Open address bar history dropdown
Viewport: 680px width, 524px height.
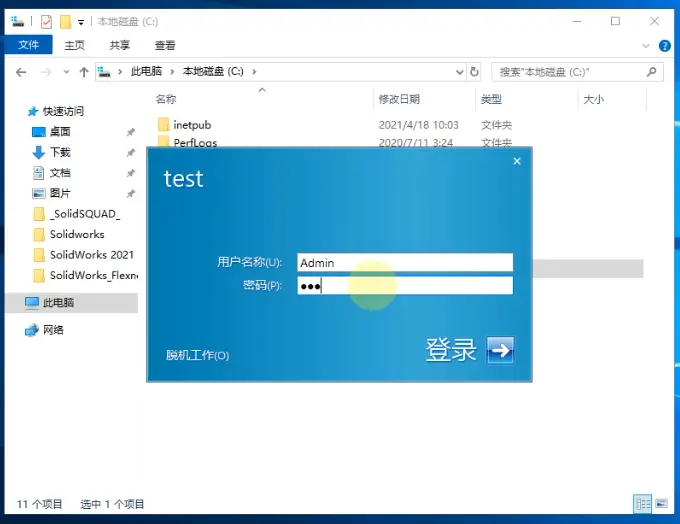[460, 72]
